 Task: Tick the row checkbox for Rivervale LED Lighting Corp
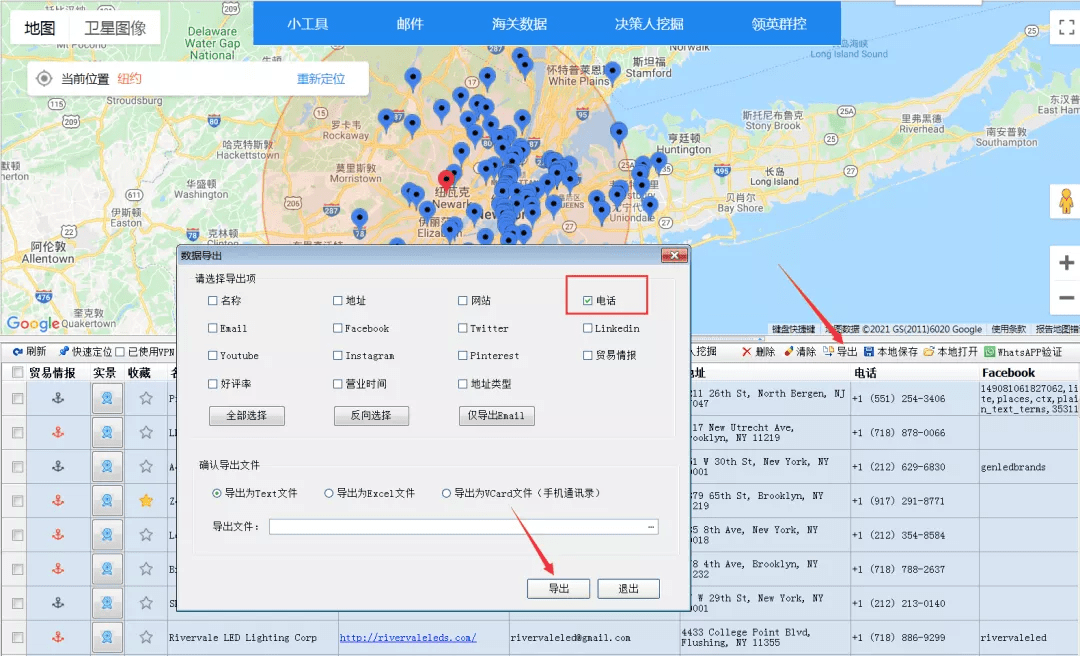(17, 638)
